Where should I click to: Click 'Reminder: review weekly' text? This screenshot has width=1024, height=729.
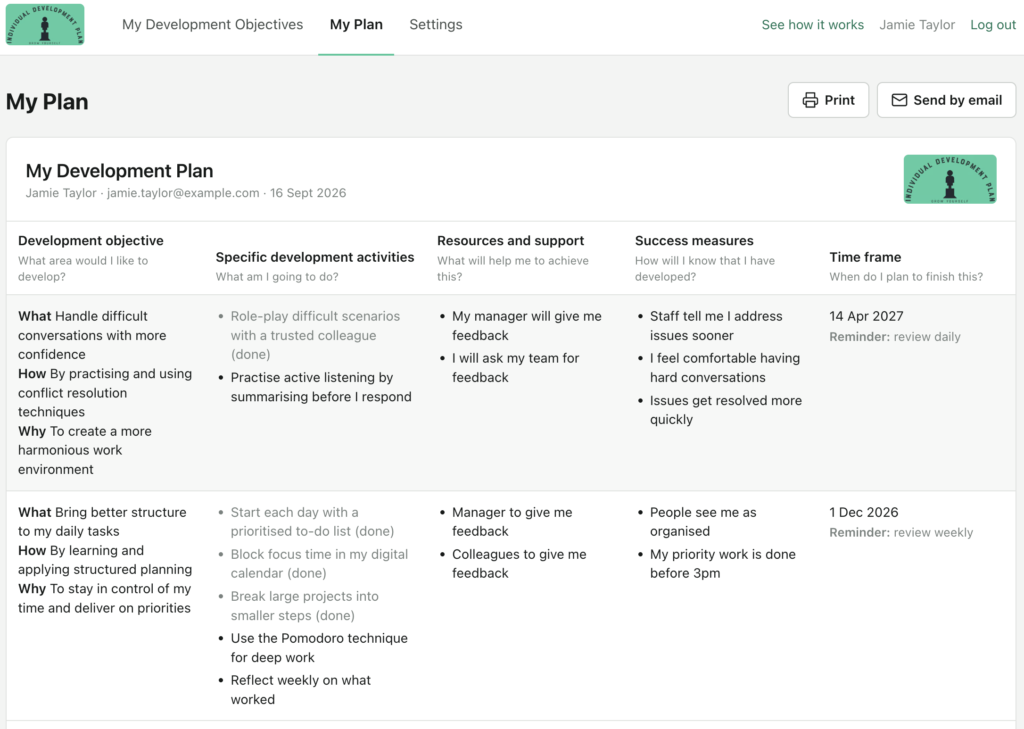click(901, 532)
